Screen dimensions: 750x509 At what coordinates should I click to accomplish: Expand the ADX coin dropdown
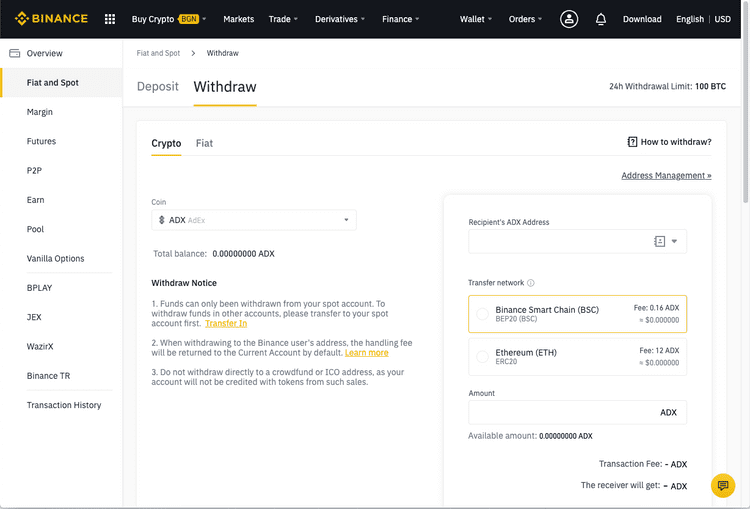click(x=254, y=220)
